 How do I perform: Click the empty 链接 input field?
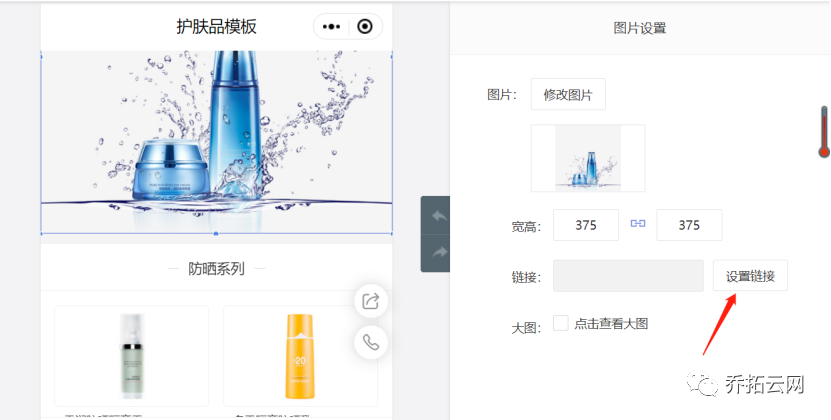point(628,276)
